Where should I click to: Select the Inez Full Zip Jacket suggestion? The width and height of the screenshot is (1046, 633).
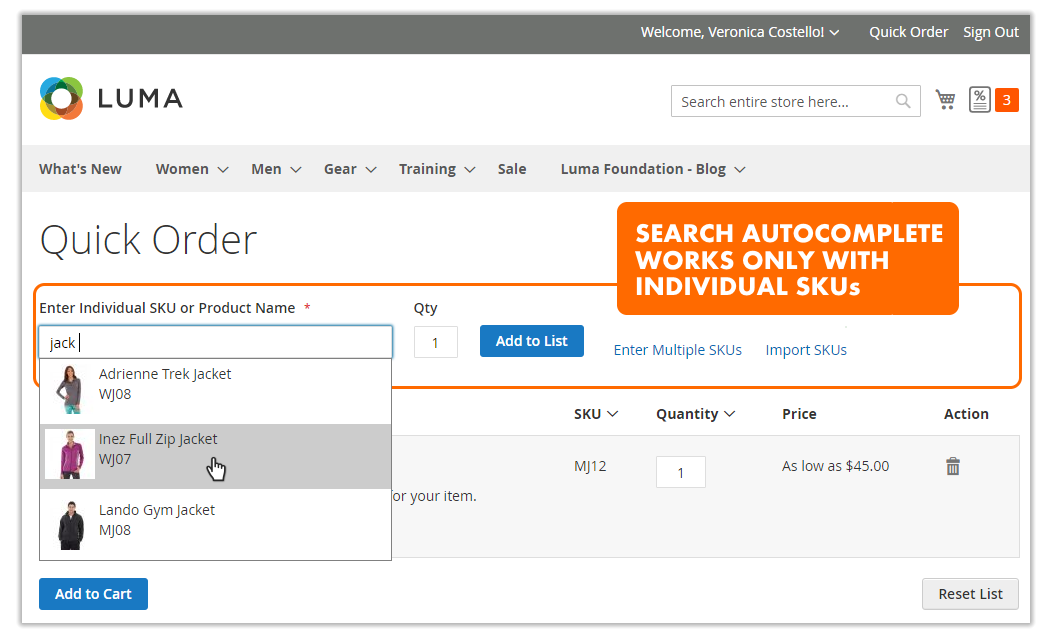(x=215, y=456)
